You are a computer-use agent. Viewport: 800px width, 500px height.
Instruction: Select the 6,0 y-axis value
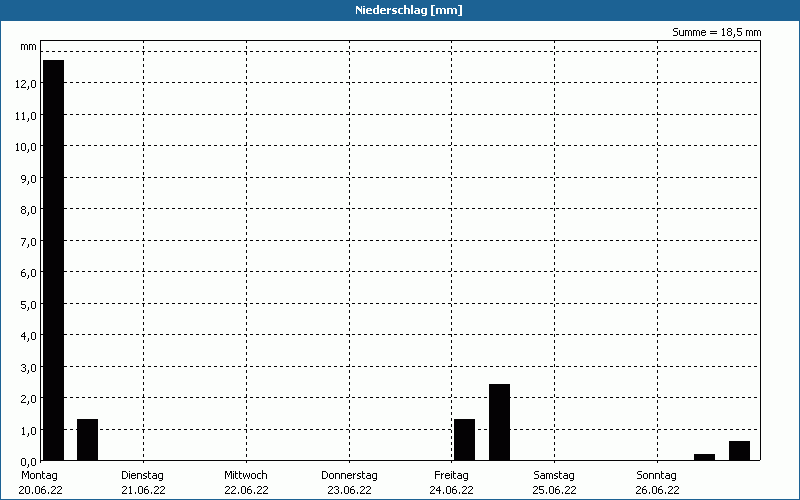(29, 273)
